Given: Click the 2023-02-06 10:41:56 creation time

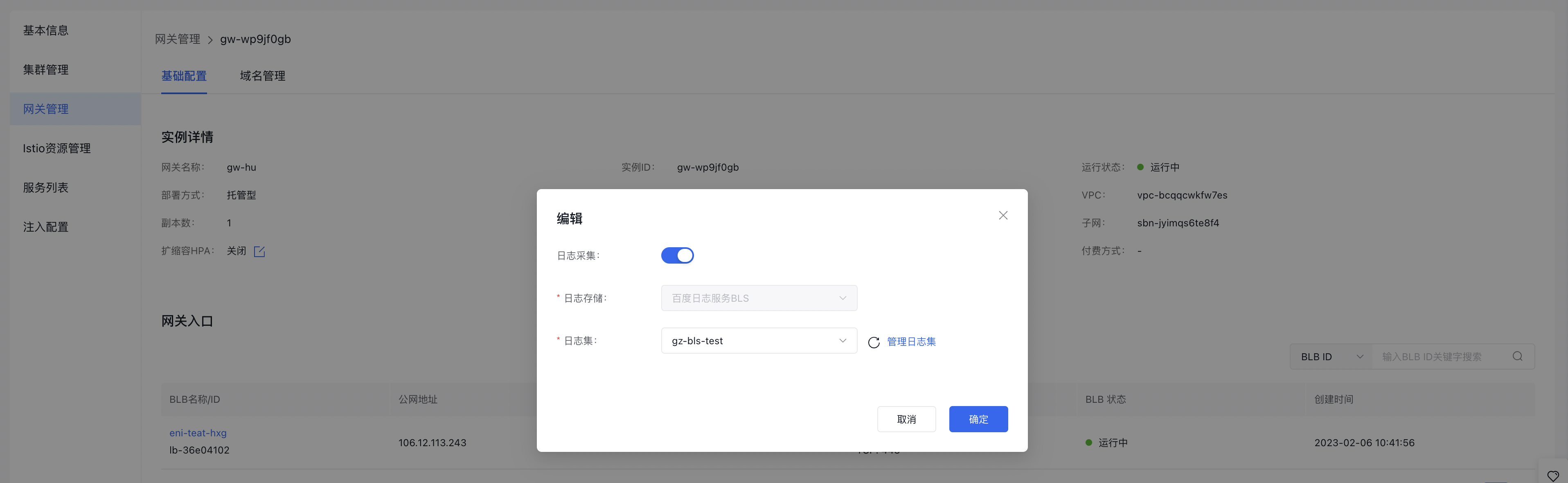Looking at the screenshot, I should coord(1364,443).
